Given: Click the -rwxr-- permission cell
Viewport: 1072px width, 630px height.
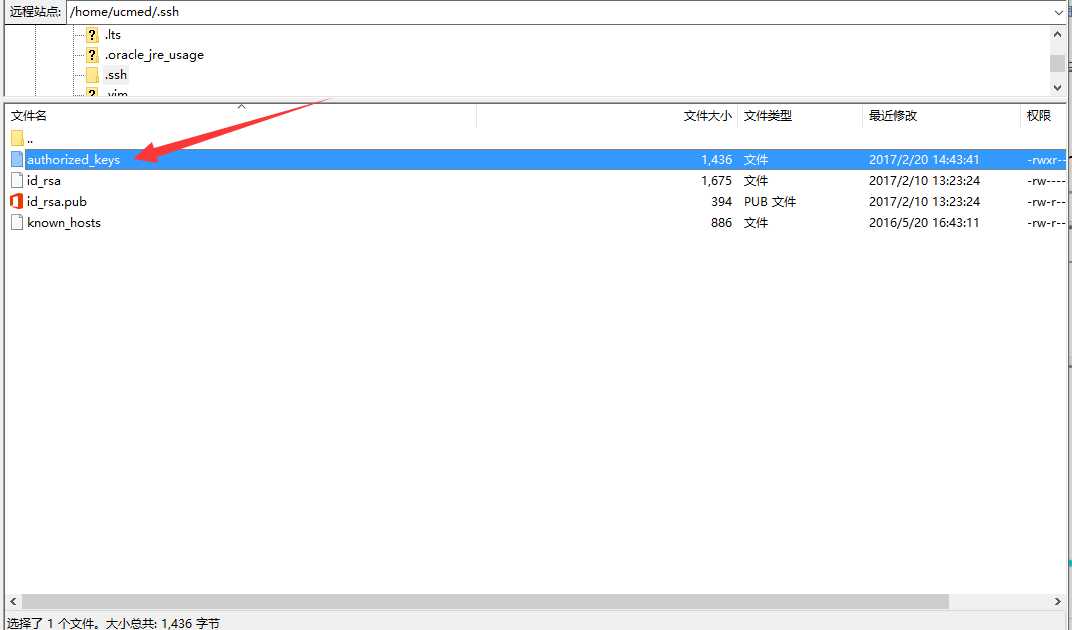Looking at the screenshot, I should [x=1046, y=159].
